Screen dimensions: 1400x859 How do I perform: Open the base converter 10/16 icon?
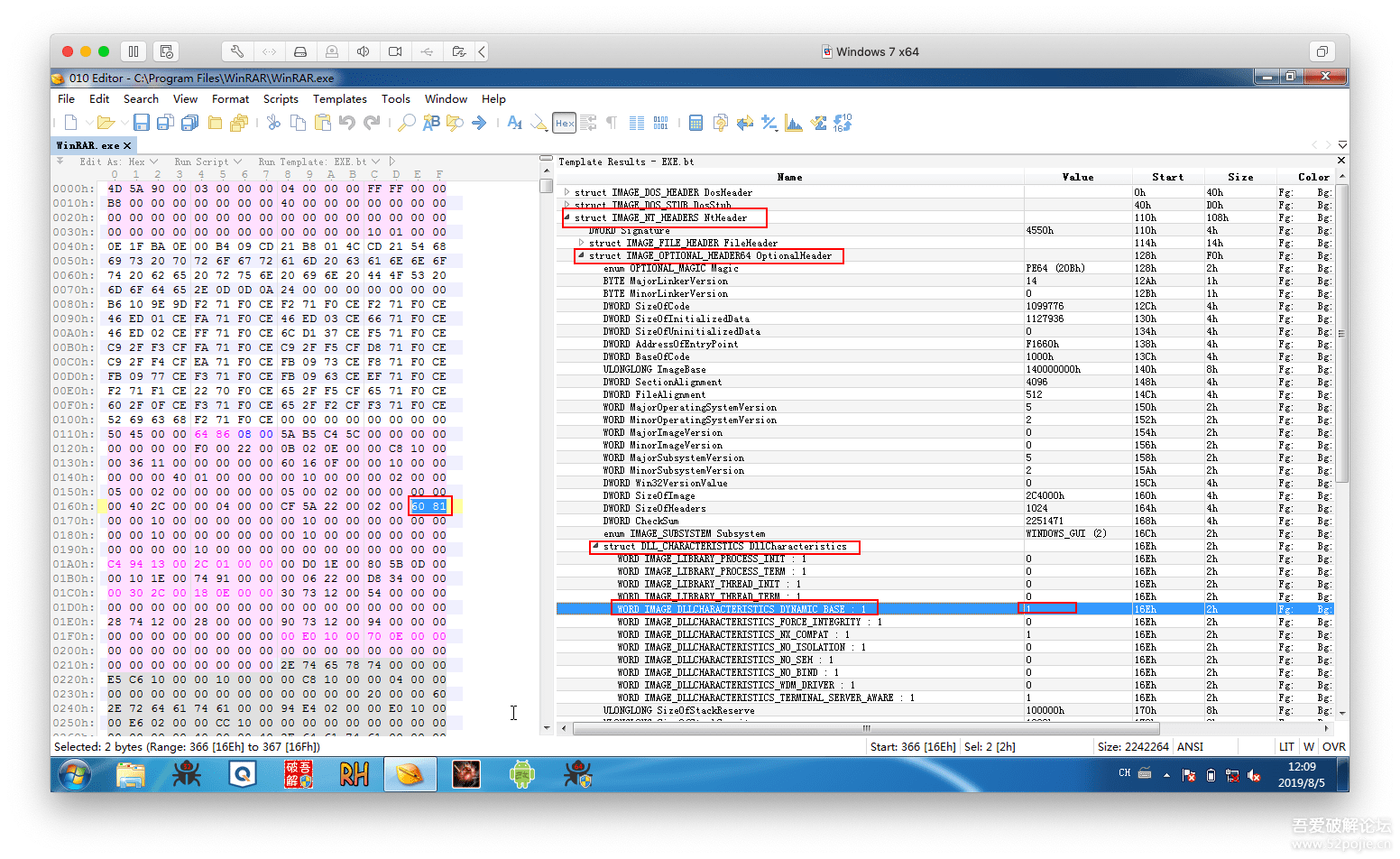(x=843, y=123)
